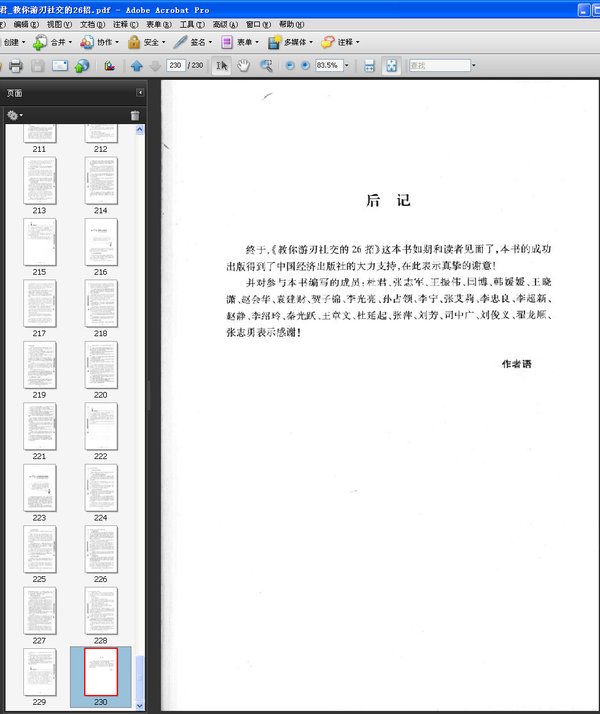Viewport: 600px width, 714px height.
Task: Open the 合并 (Combine) dropdown
Action: 52,42
